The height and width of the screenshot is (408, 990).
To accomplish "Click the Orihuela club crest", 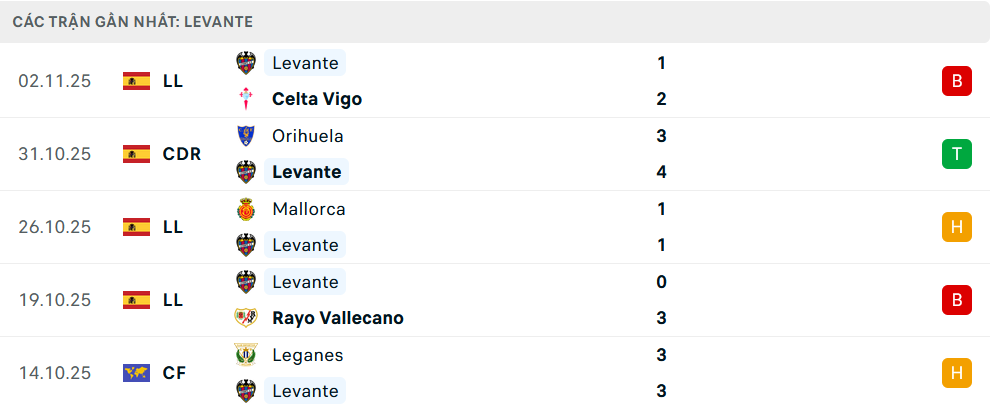I will [245, 136].
